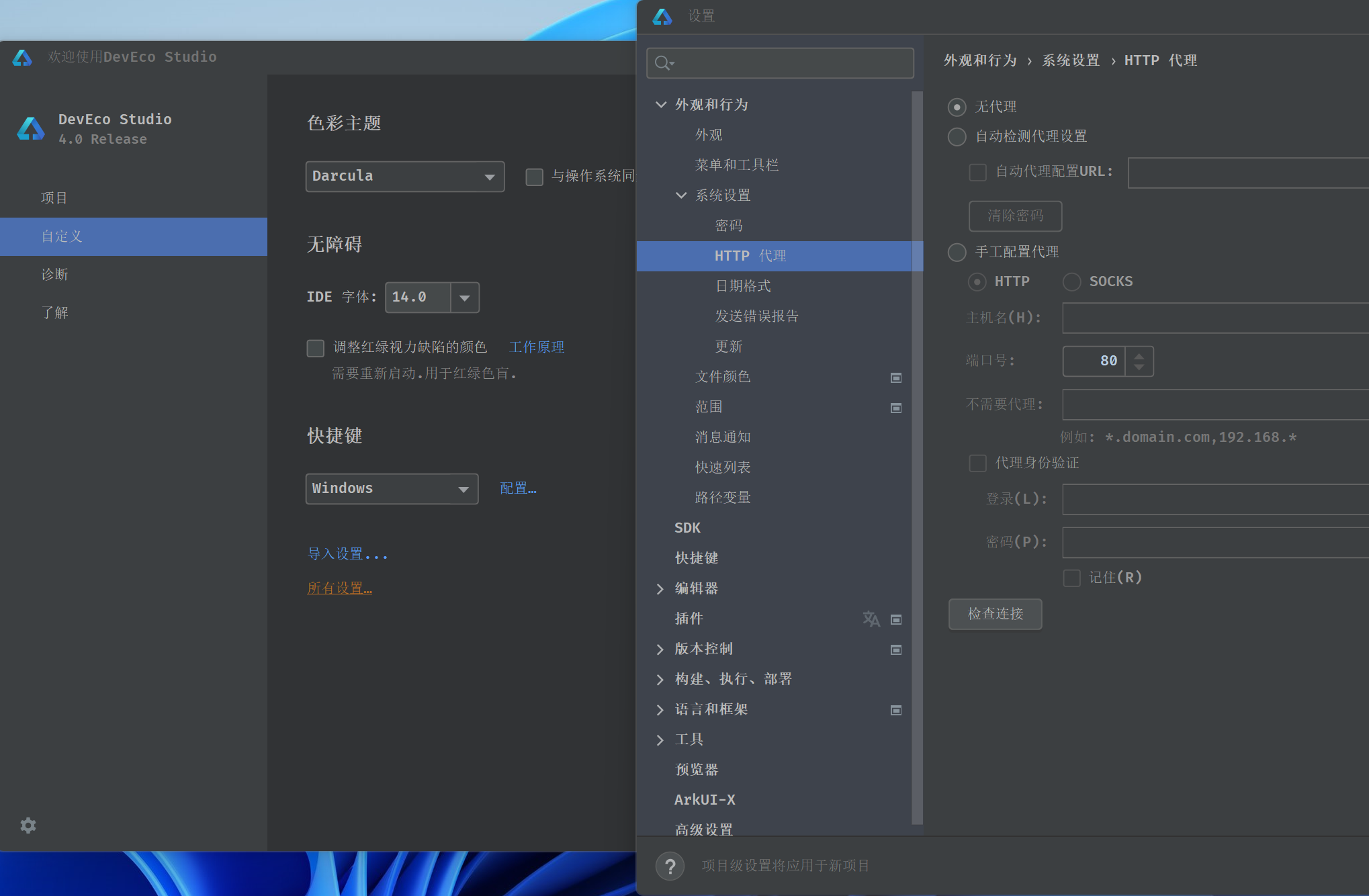The image size is (1369, 896).
Task: Tick the 记住(R) checkbox
Action: pos(1072,578)
